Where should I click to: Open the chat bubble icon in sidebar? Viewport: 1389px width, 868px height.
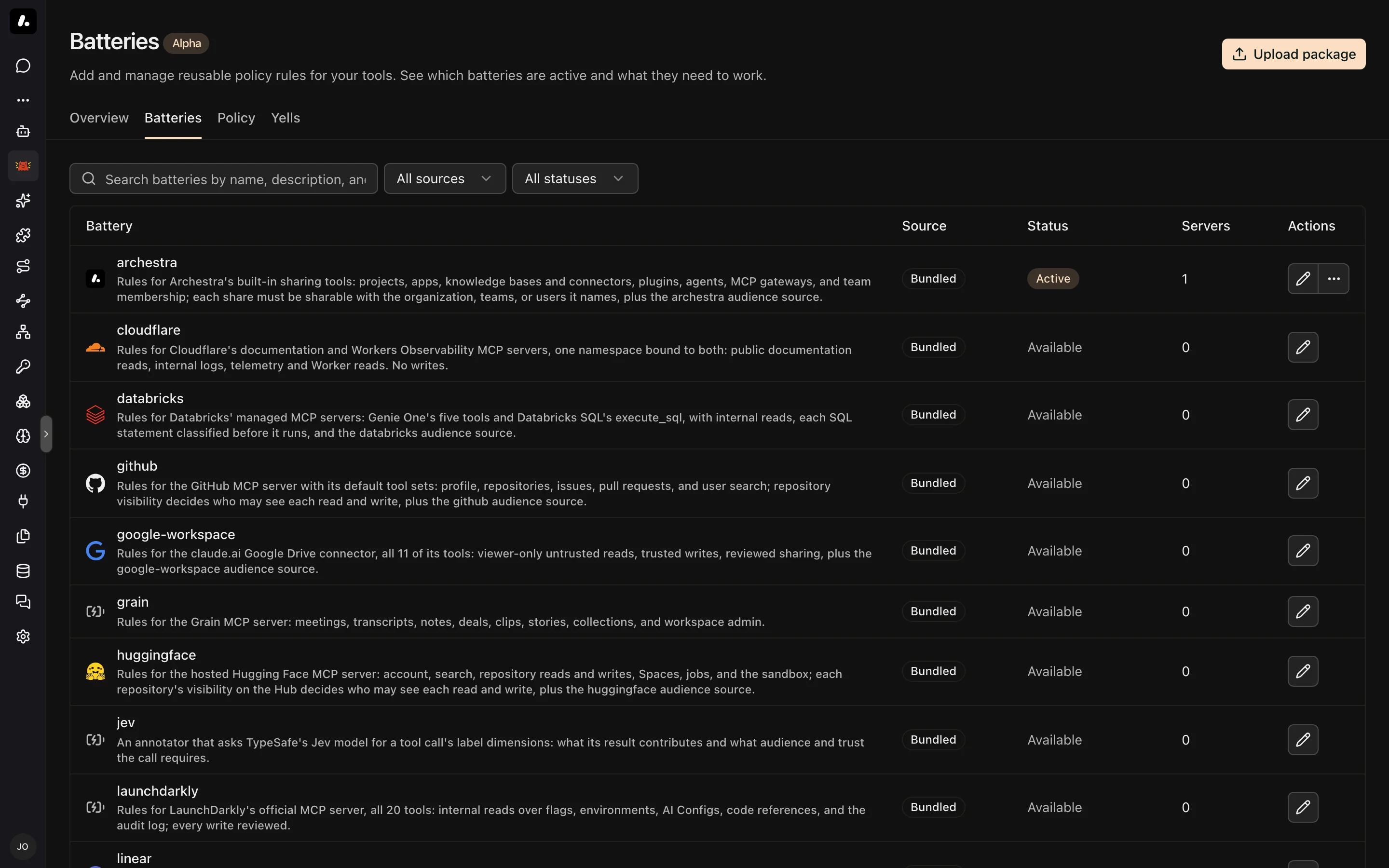23,66
